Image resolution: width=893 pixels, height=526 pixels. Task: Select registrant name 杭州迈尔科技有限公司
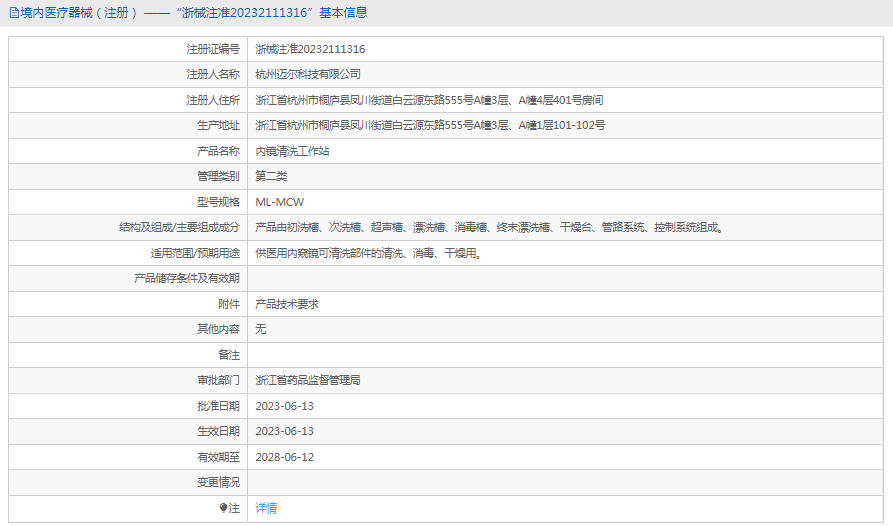click(x=308, y=74)
